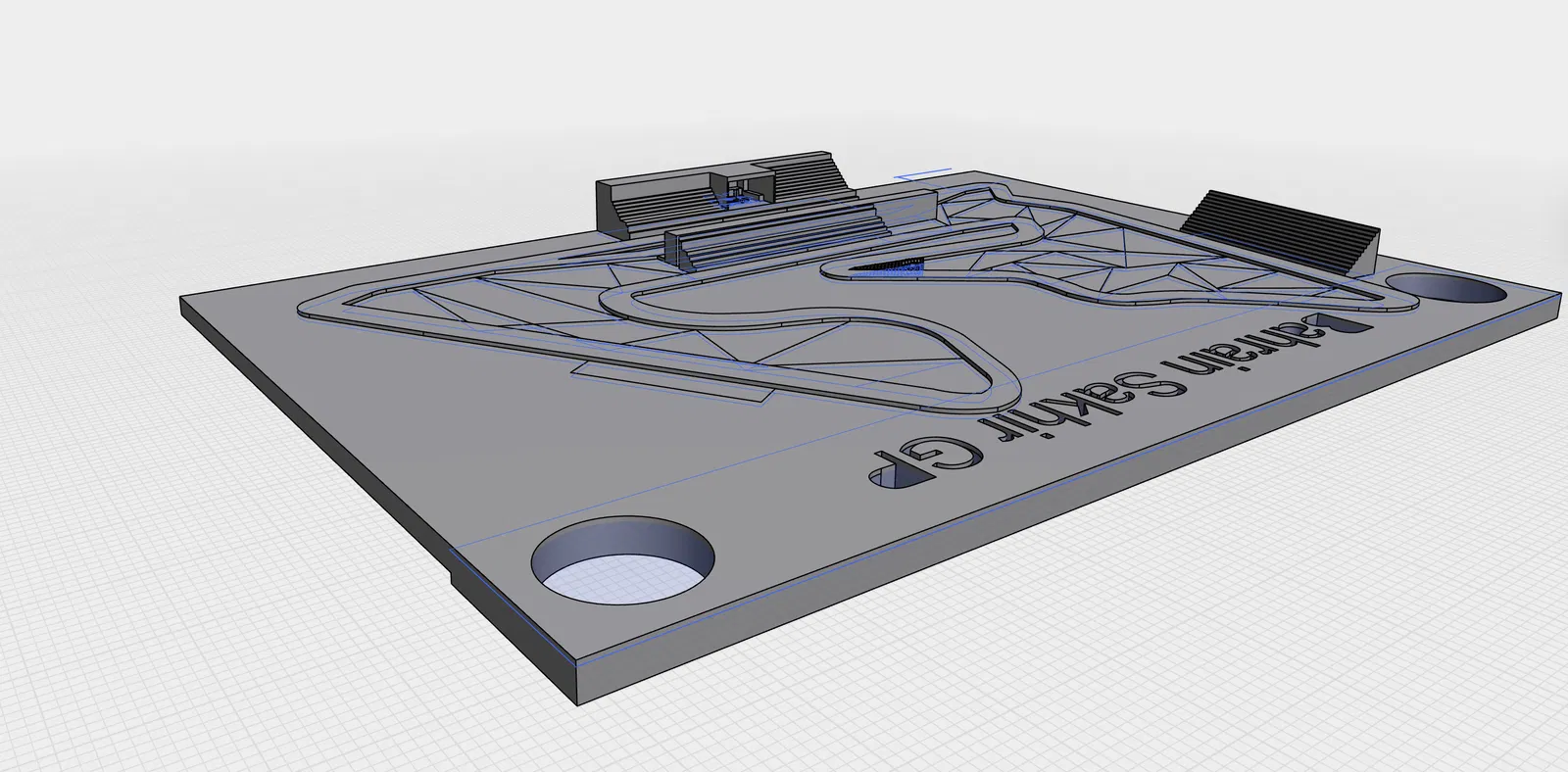The image size is (1568, 772).
Task: Select the large circular hole nearest the viewer
Action: (622, 561)
